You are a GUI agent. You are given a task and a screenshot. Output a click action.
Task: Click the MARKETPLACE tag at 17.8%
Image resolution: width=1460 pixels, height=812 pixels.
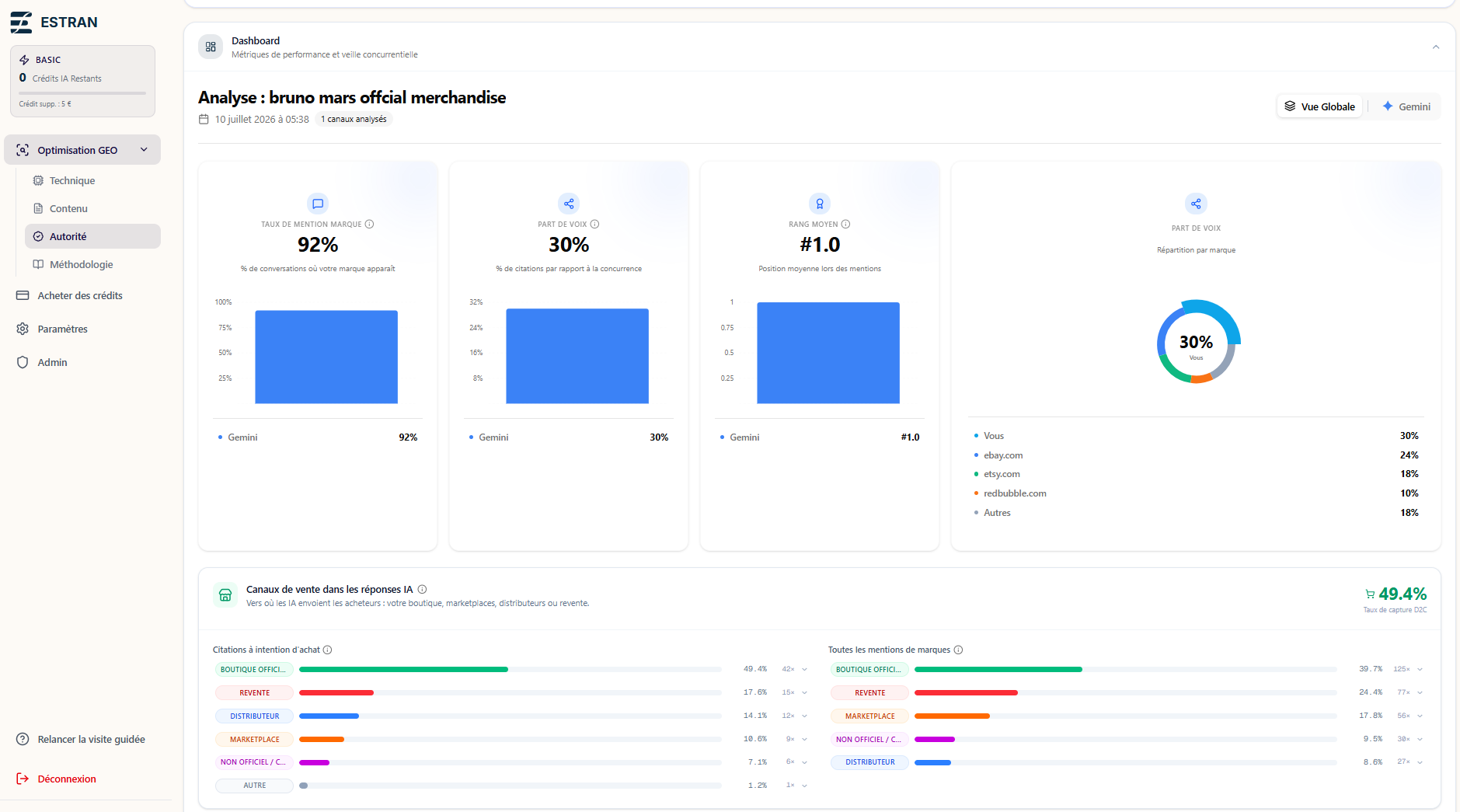(x=869, y=716)
